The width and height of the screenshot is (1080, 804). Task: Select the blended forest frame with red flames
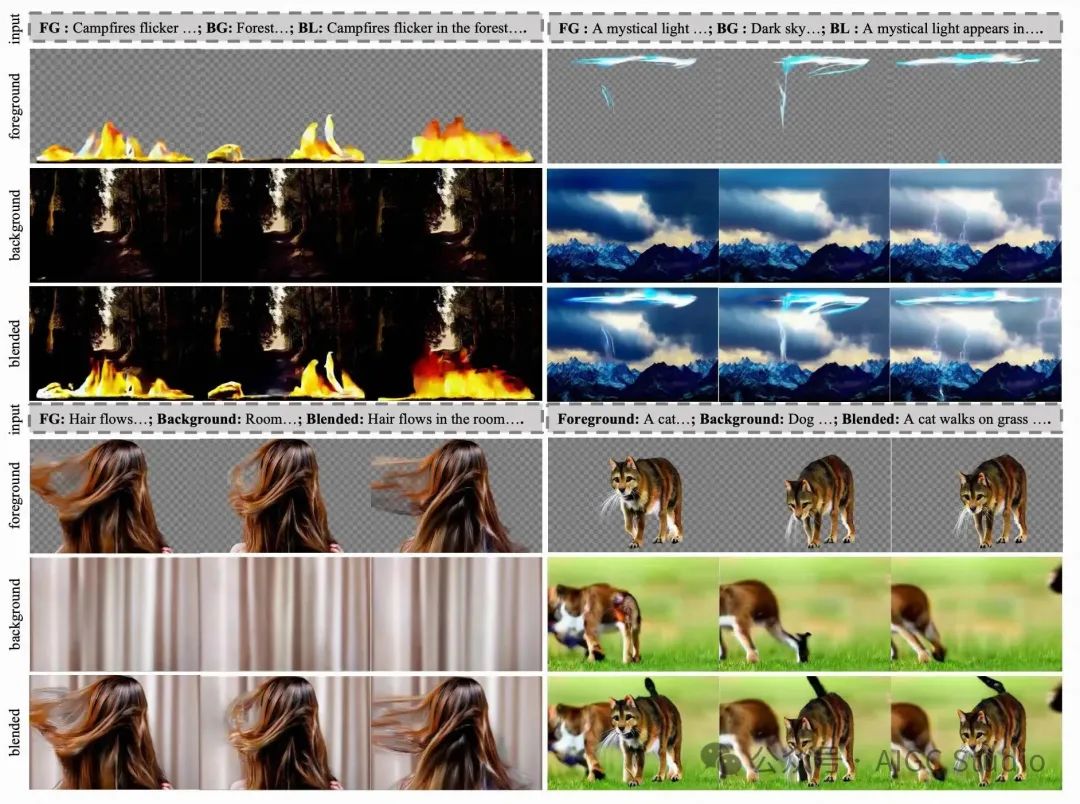pyautogui.click(x=457, y=343)
